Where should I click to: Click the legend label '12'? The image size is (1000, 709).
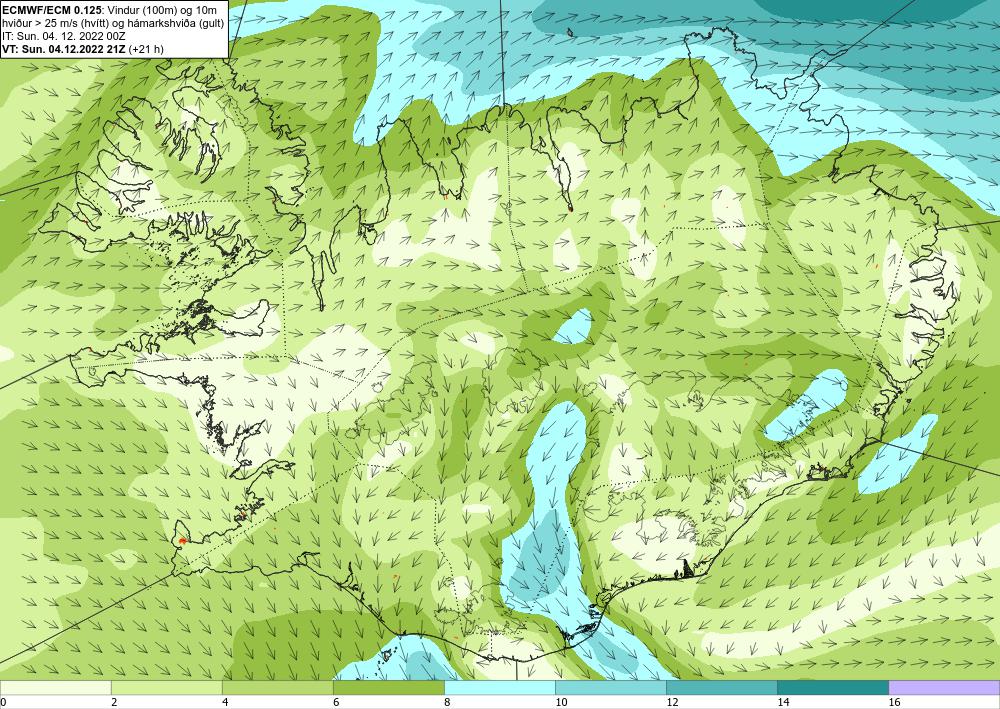[x=672, y=703]
